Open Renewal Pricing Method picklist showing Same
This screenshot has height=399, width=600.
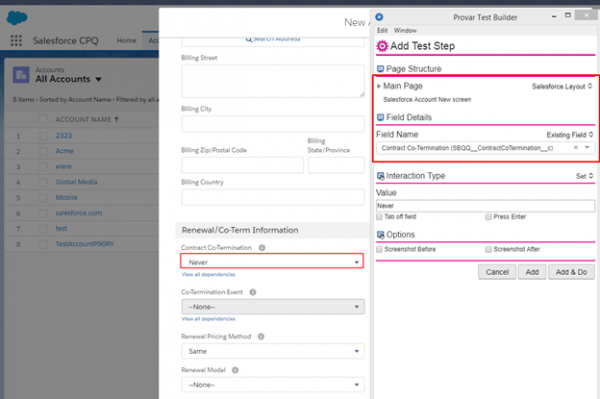(273, 351)
